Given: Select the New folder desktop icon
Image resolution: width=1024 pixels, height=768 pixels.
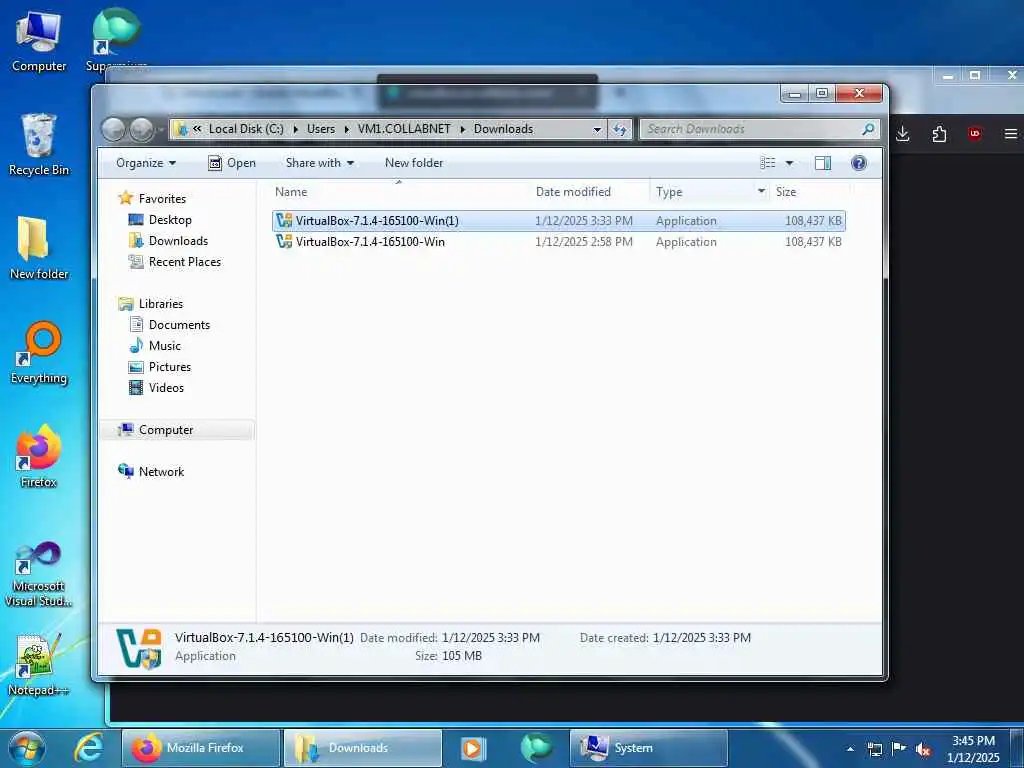Looking at the screenshot, I should click(39, 248).
